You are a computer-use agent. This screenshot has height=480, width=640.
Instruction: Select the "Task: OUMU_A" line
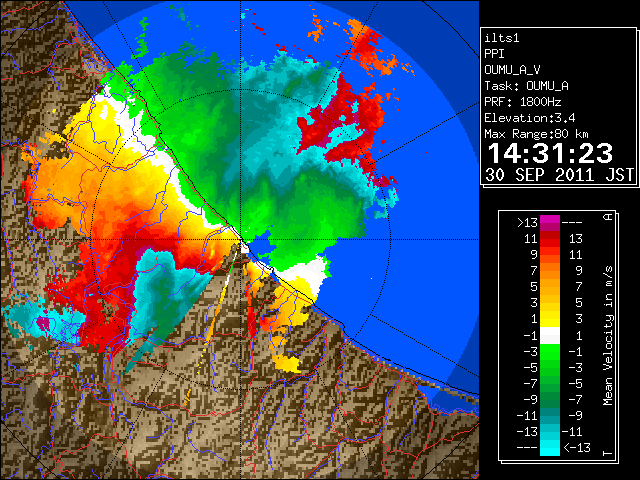pos(526,86)
